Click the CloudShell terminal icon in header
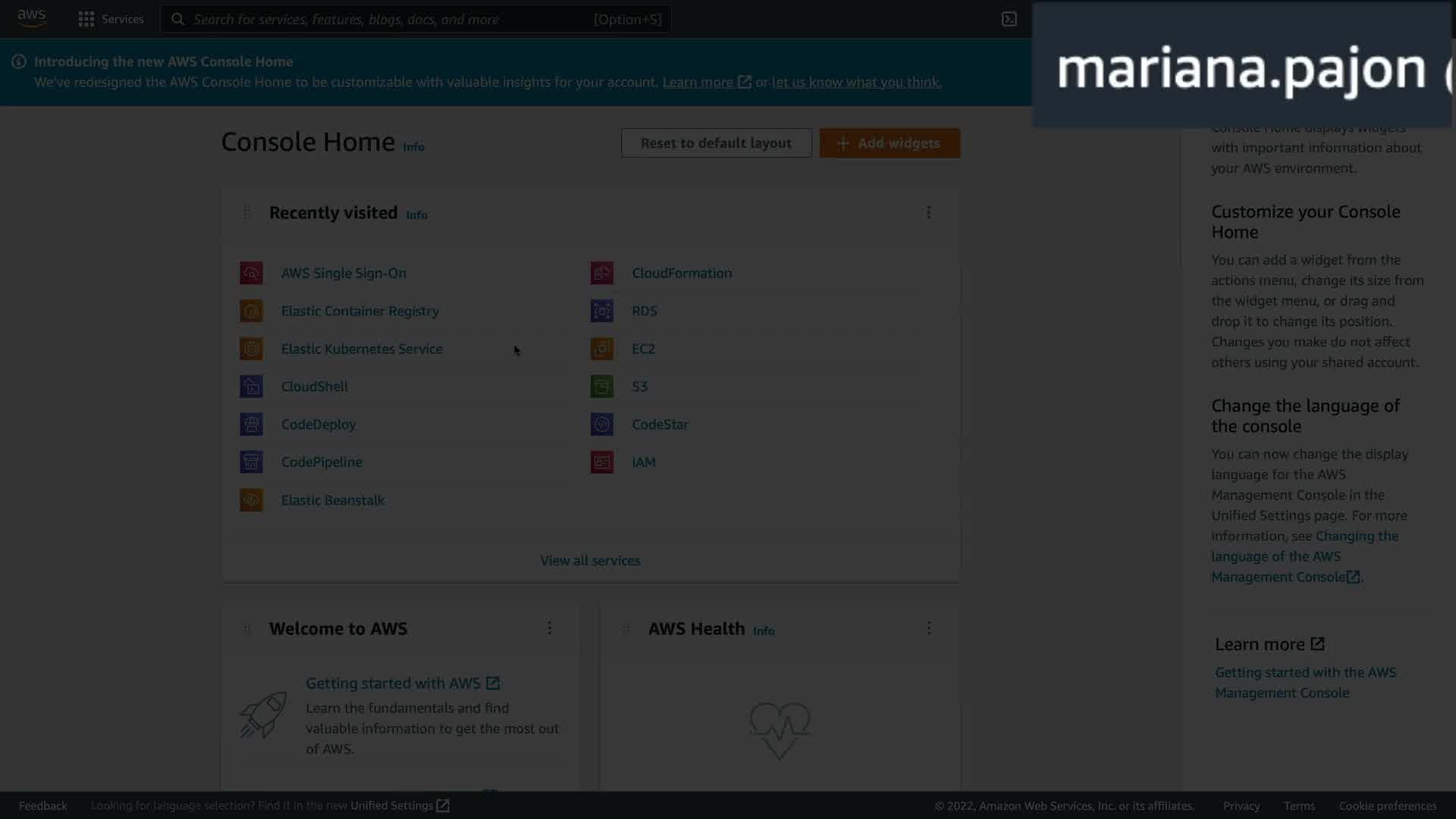The height and width of the screenshot is (819, 1456). 1009,19
